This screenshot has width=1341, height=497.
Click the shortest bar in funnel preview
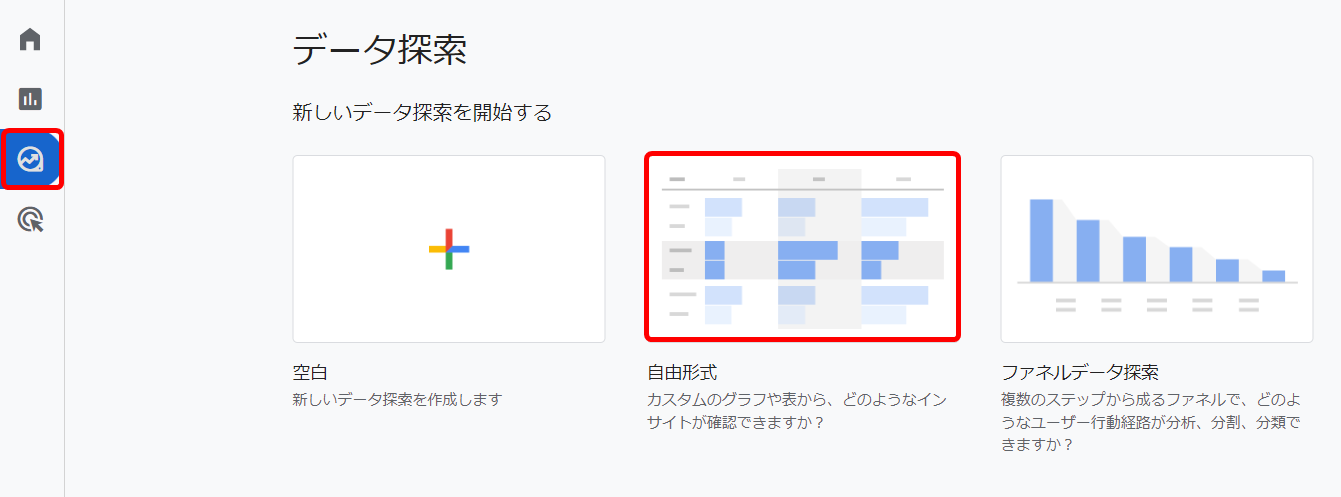pos(1273,276)
